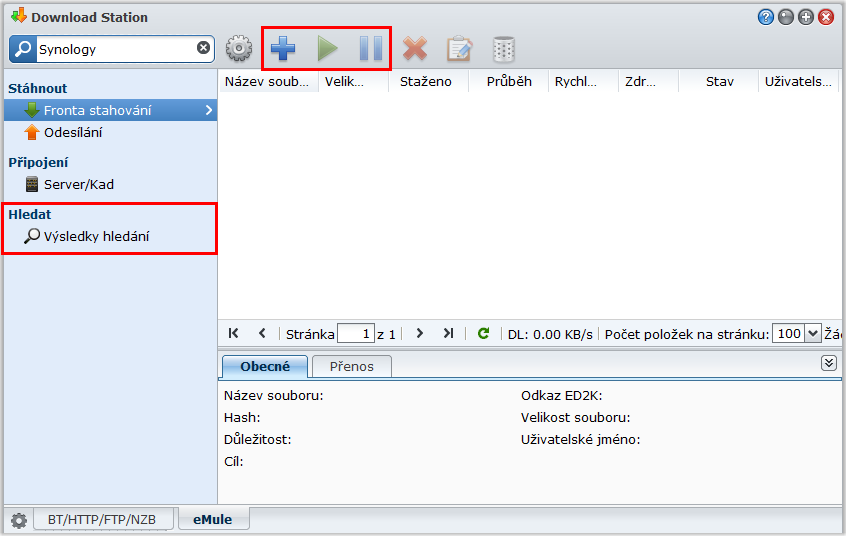
Task: Open the toolbar gear settings
Action: pyautogui.click(x=239, y=49)
